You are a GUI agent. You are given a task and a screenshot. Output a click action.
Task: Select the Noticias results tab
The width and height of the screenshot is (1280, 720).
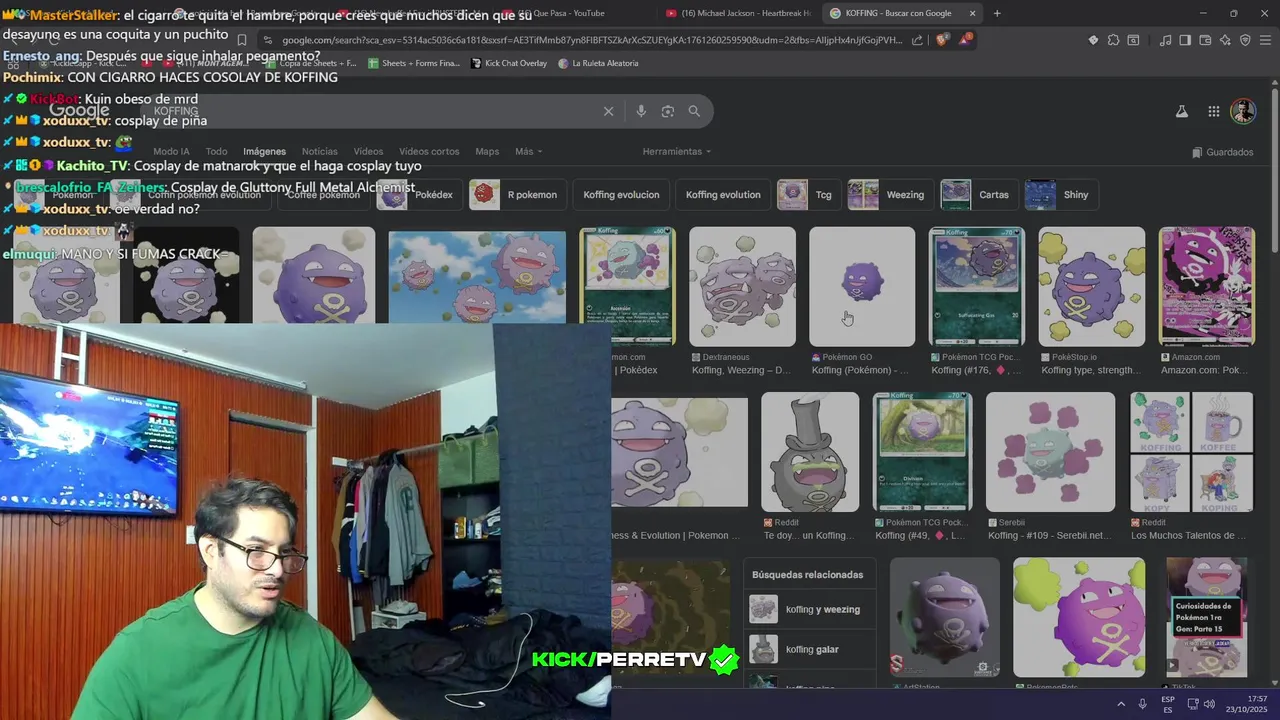pyautogui.click(x=320, y=152)
